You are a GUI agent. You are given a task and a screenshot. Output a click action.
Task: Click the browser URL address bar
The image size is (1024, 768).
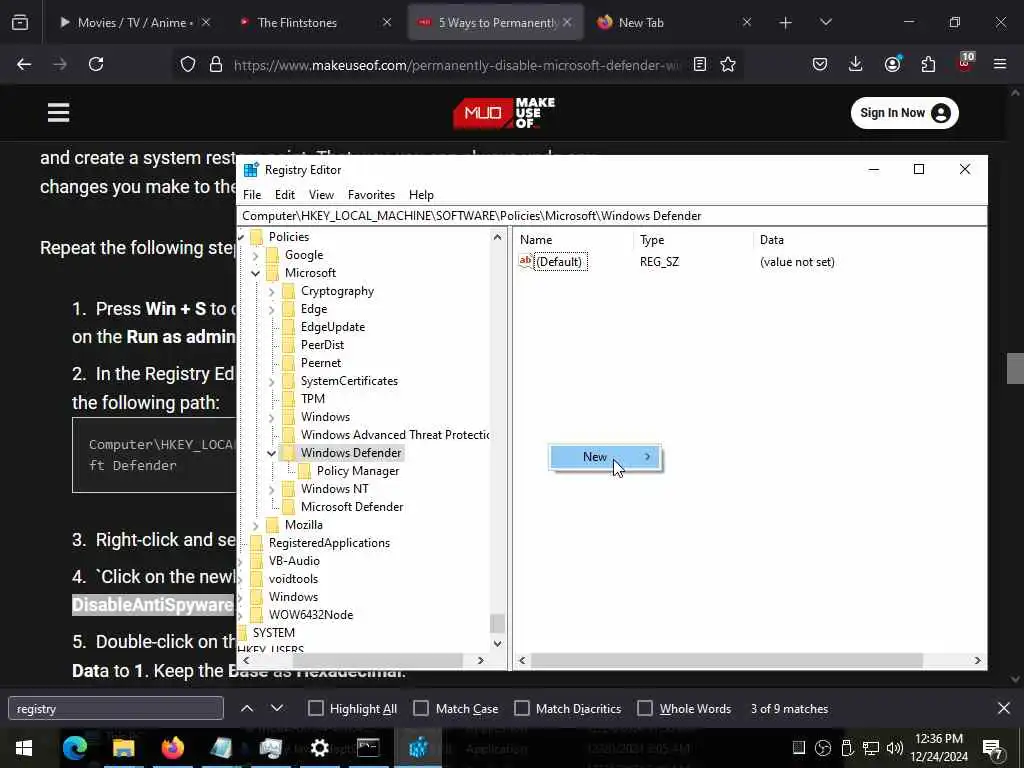(455, 65)
